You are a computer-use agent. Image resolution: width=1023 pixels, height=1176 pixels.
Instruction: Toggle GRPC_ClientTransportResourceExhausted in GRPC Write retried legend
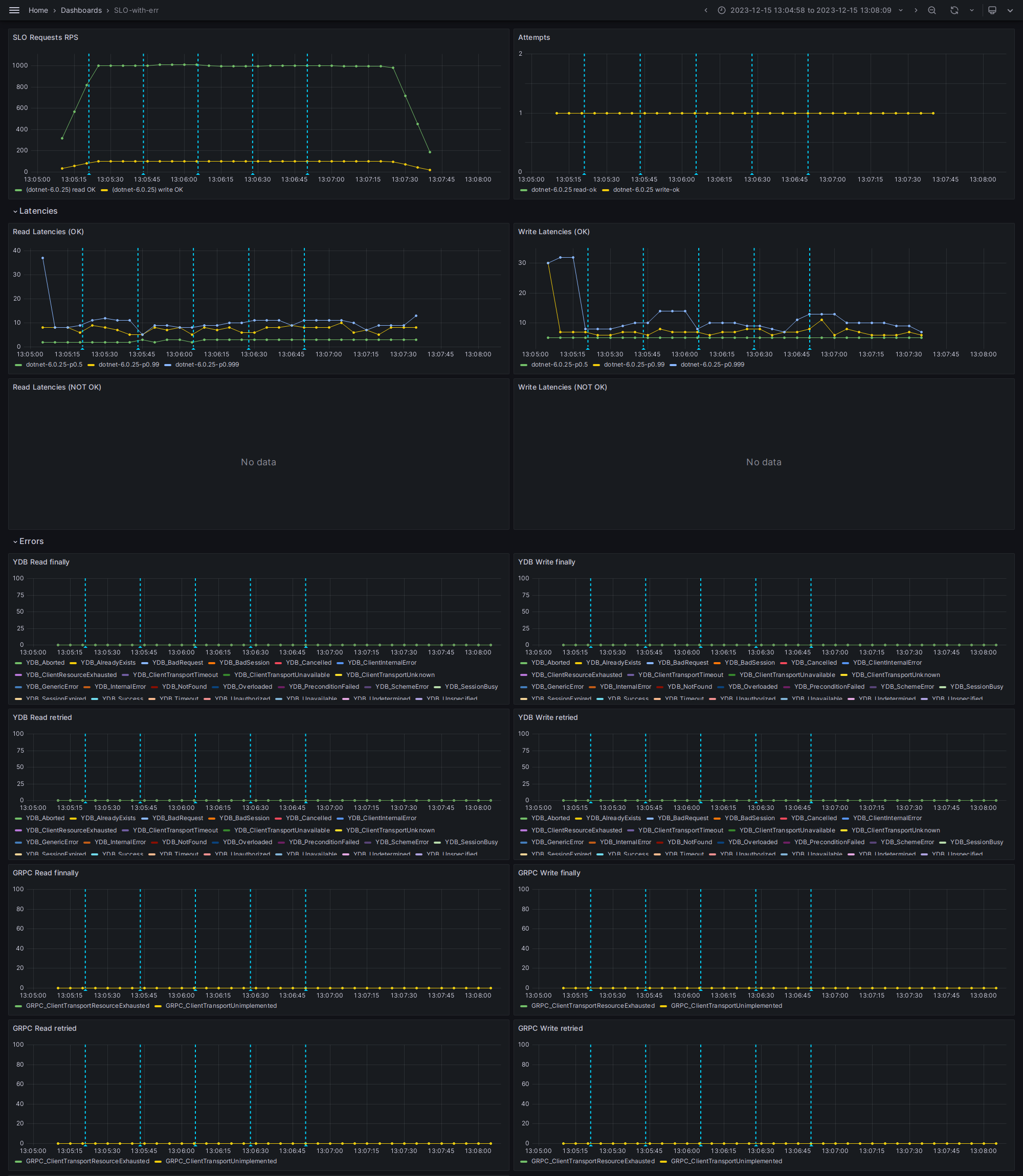[593, 1161]
